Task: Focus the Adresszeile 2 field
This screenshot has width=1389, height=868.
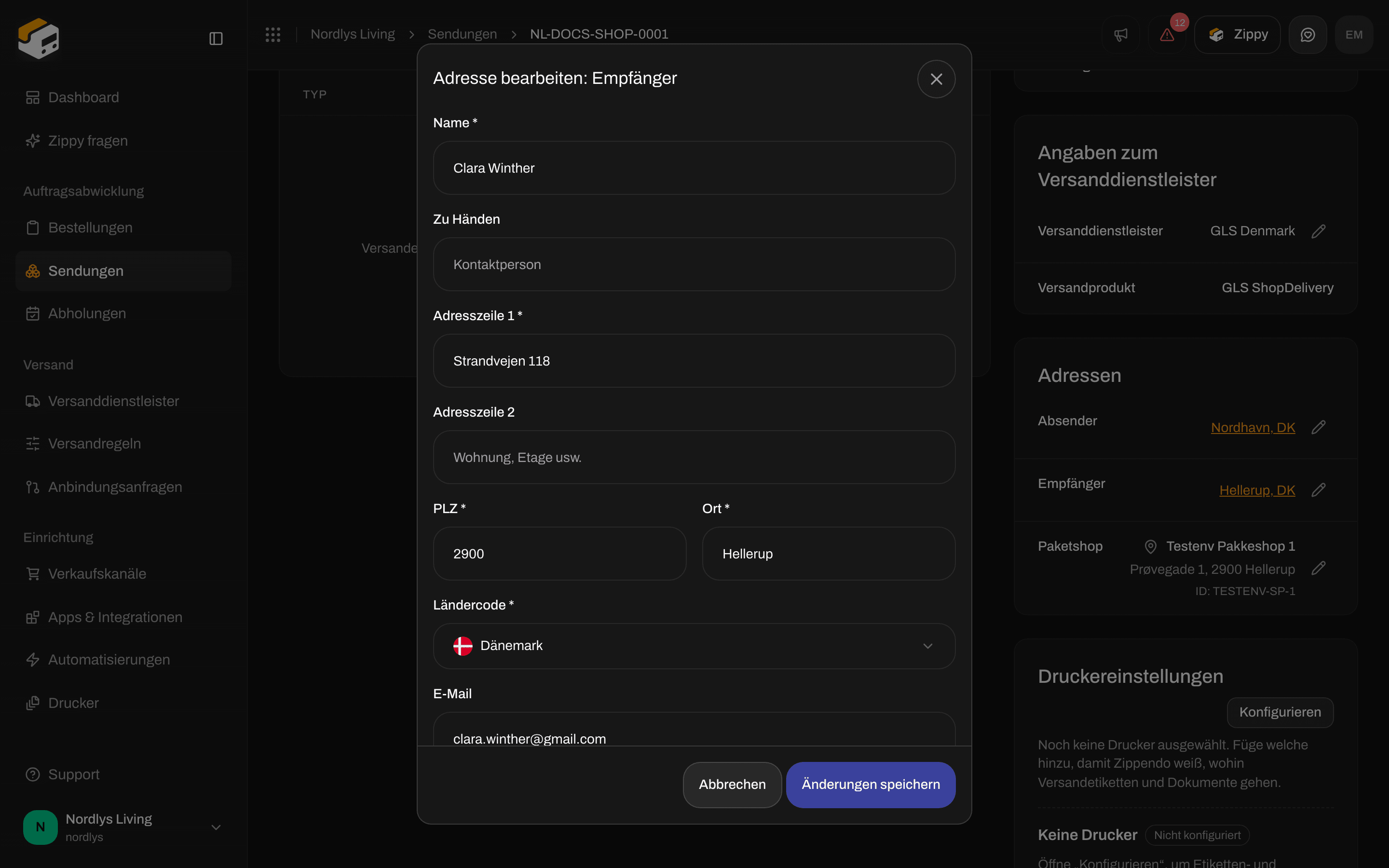Action: coord(694,458)
